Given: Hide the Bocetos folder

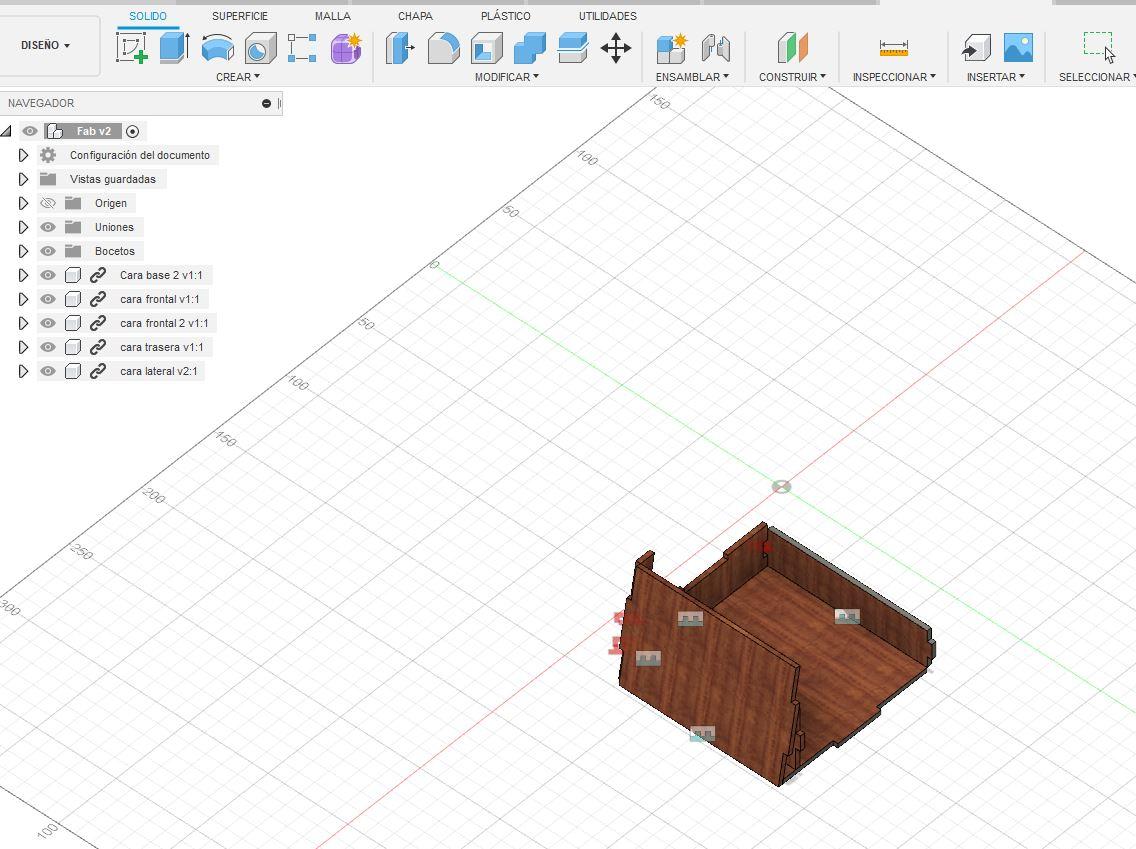Looking at the screenshot, I should point(48,251).
